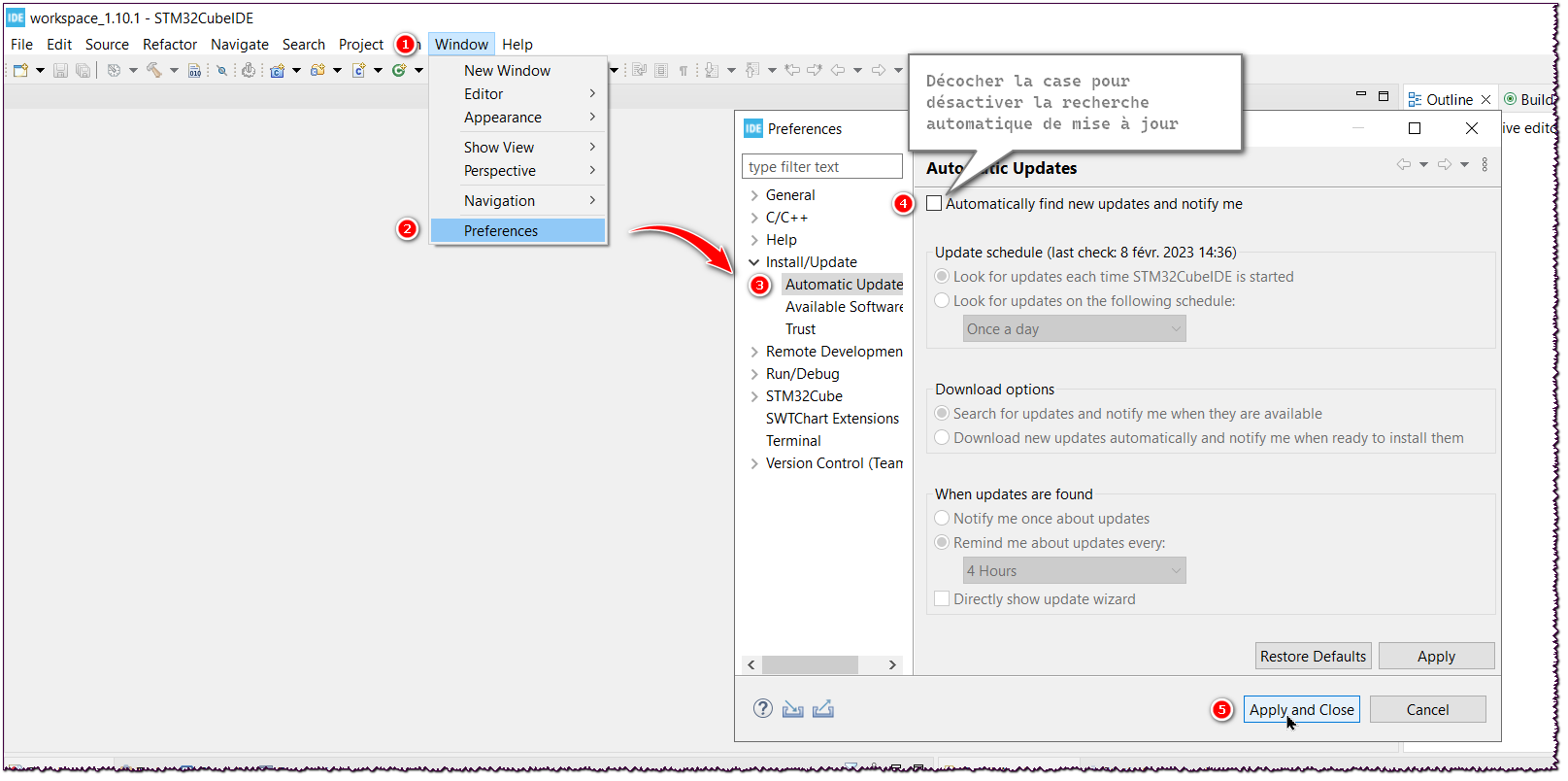Select Notify me once about updates

point(942,518)
